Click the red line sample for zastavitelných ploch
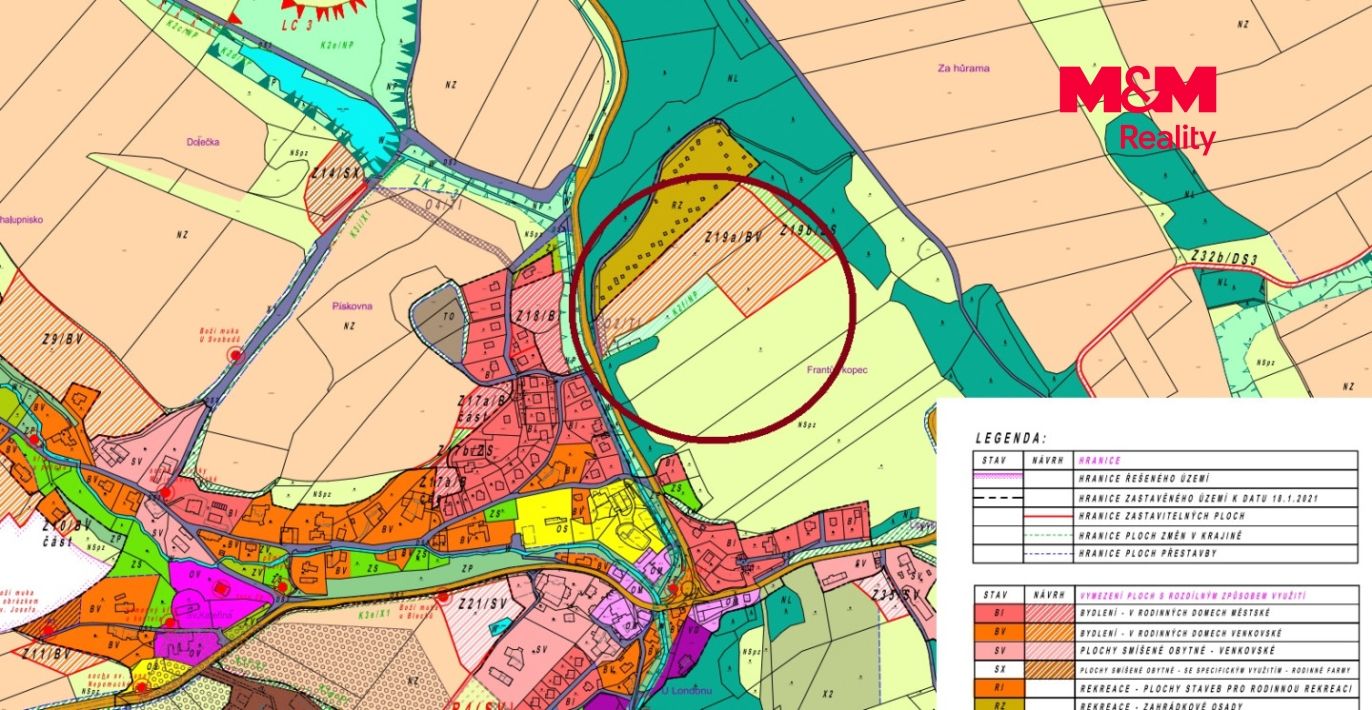Viewport: 1372px width, 710px height. 1048,516
